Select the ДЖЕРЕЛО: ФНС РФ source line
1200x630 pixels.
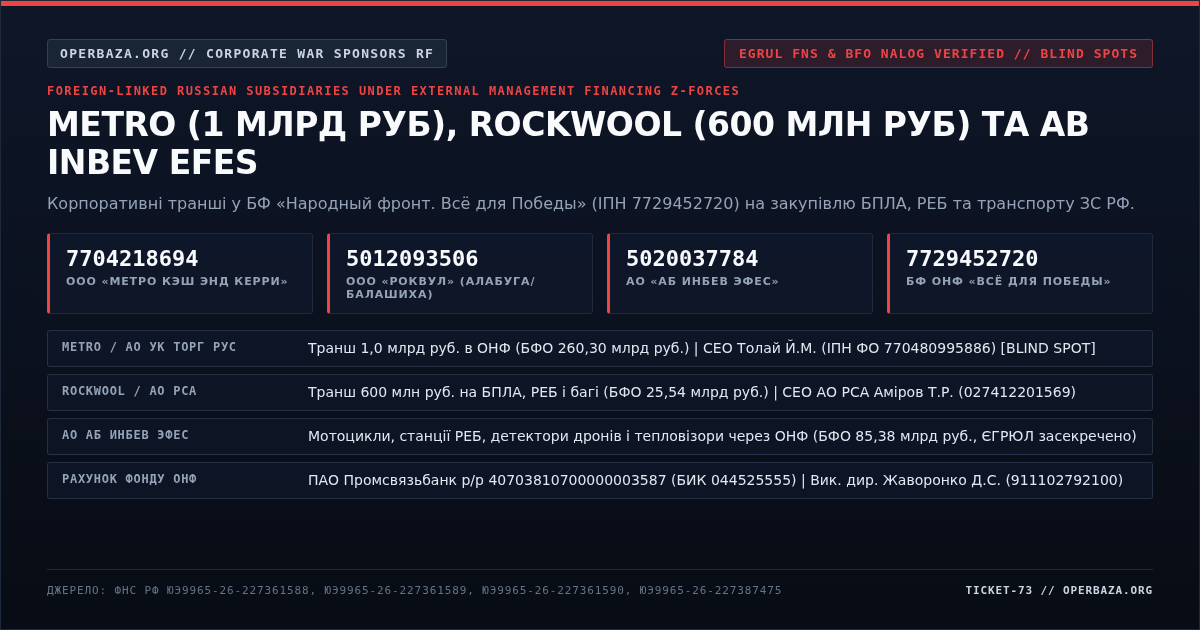click(414, 590)
